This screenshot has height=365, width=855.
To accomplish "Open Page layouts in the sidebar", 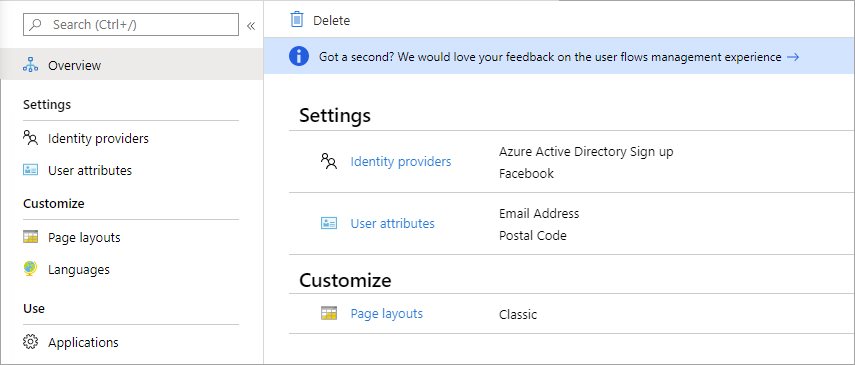I will pyautogui.click(x=84, y=238).
